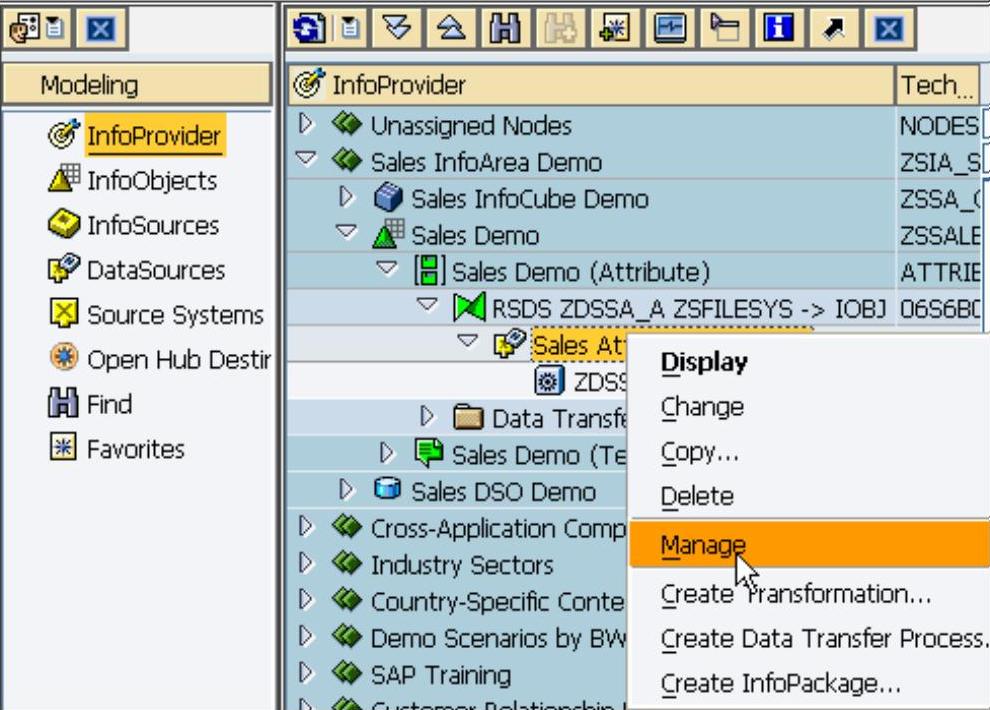This screenshot has height=710, width=990.
Task: Click the add to favorites toolbar icon
Action: tap(615, 28)
